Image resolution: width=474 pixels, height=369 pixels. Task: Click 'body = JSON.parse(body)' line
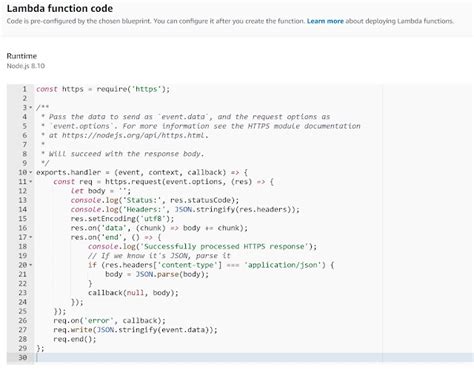click(157, 274)
